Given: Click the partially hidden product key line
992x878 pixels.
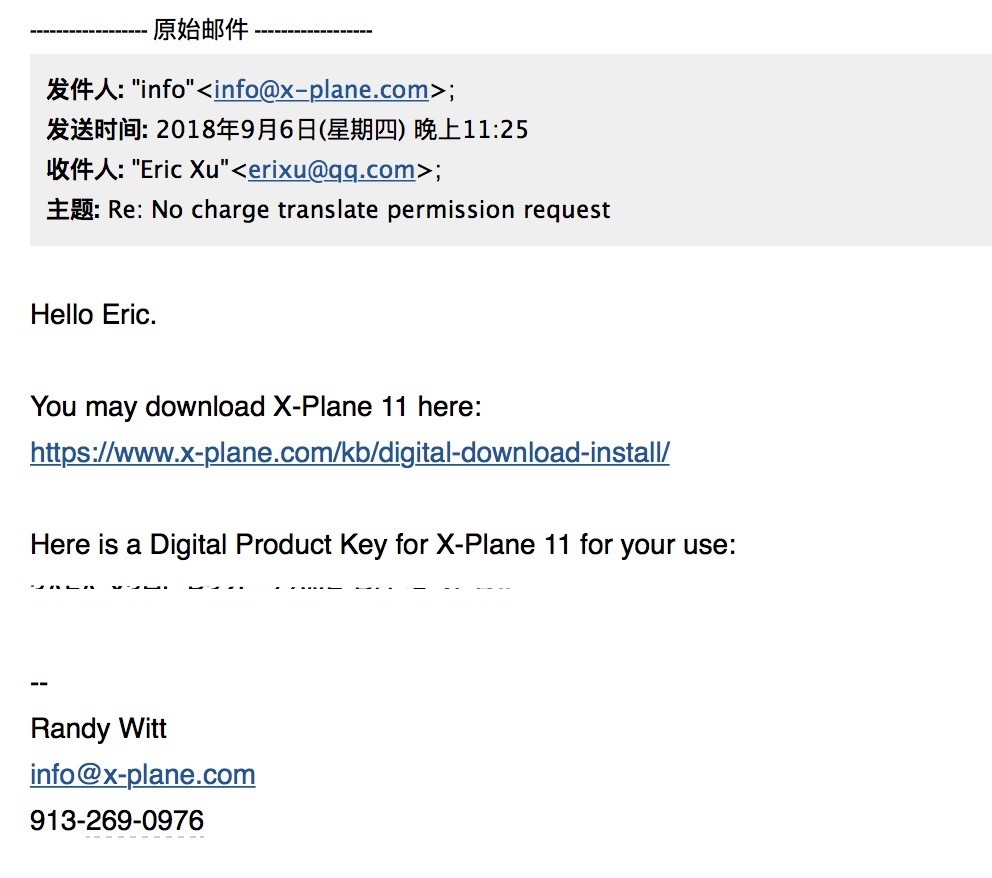Looking at the screenshot, I should pyautogui.click(x=271, y=588).
